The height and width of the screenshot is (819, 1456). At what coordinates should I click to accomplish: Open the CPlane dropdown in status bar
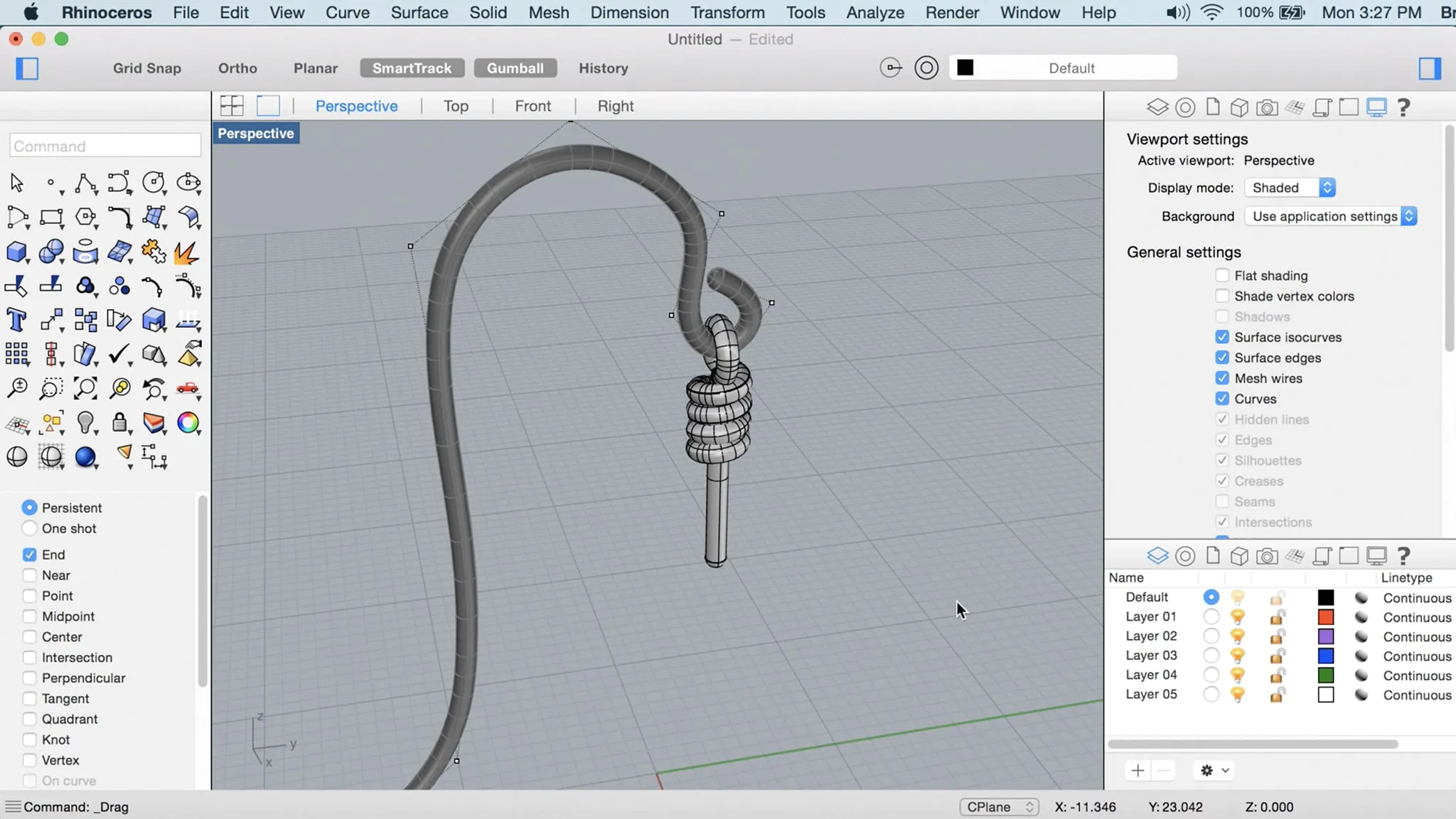click(998, 807)
